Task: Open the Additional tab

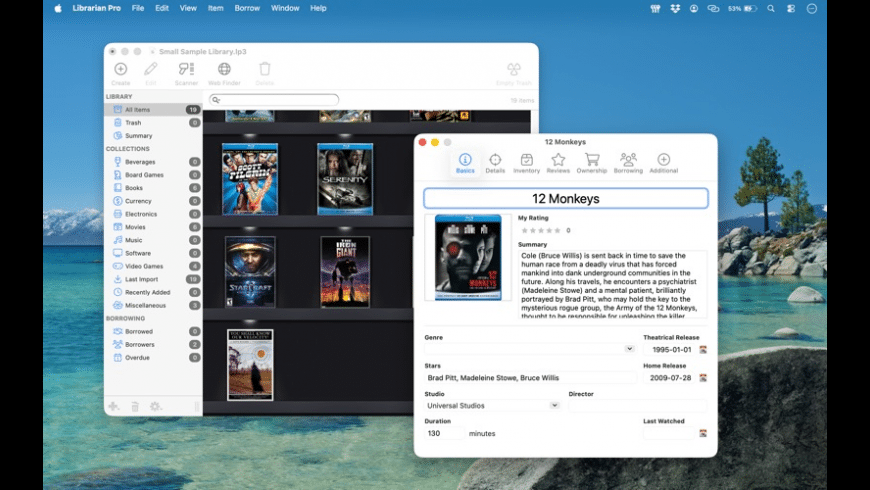Action: tap(664, 163)
